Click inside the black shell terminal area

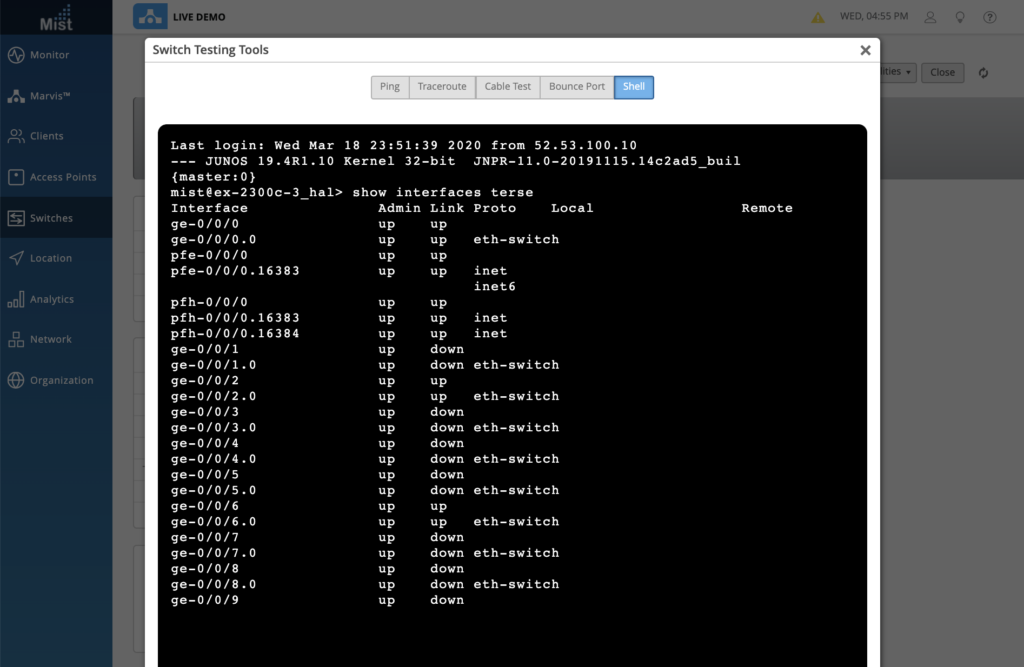click(510, 400)
